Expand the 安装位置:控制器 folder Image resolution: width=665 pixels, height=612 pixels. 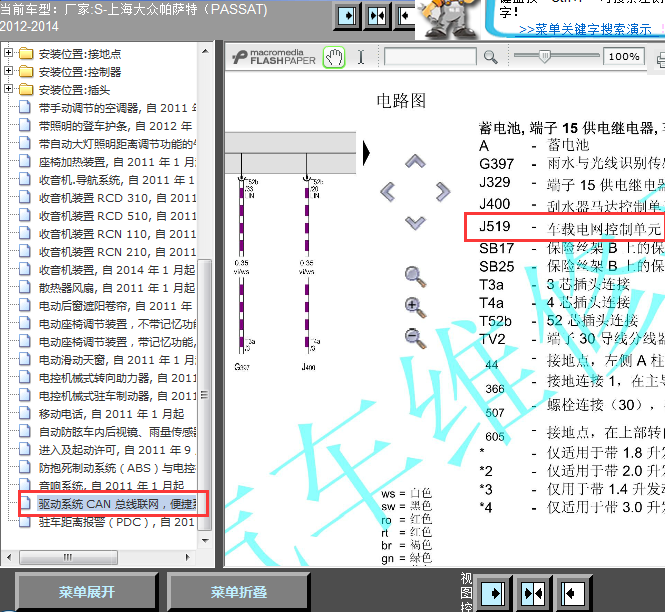click(8, 70)
